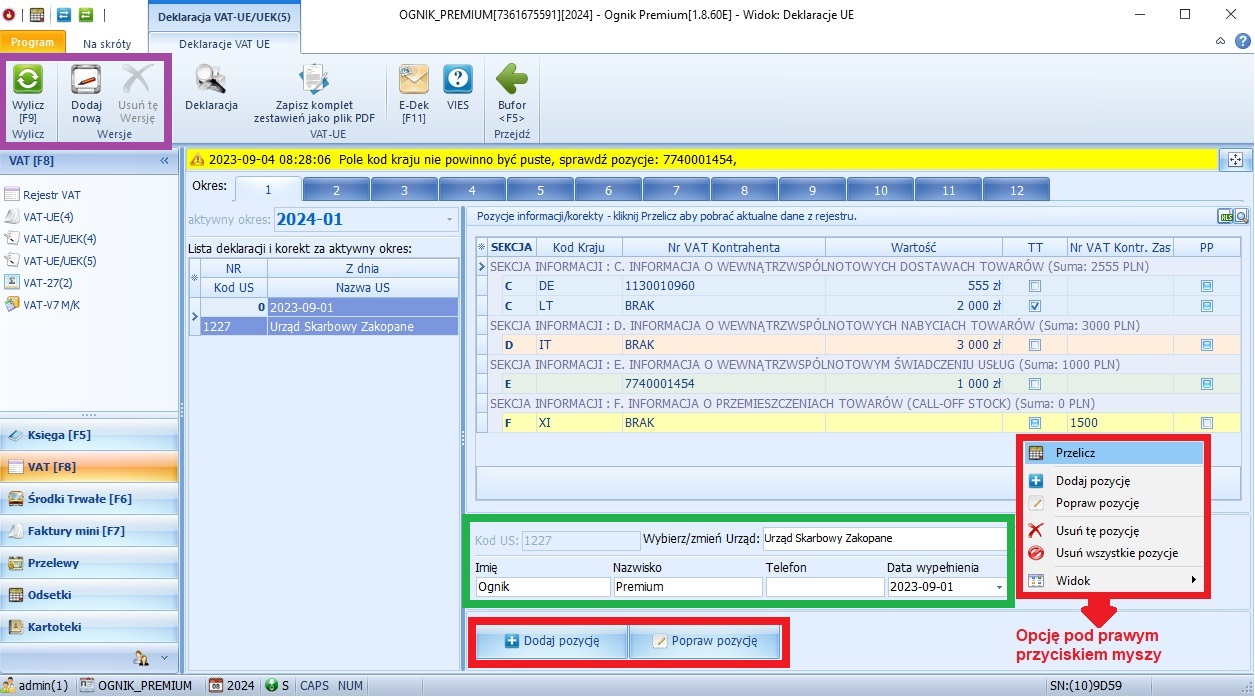Expand SEKCJA C group row
This screenshot has height=697, width=1255.
(x=481, y=267)
